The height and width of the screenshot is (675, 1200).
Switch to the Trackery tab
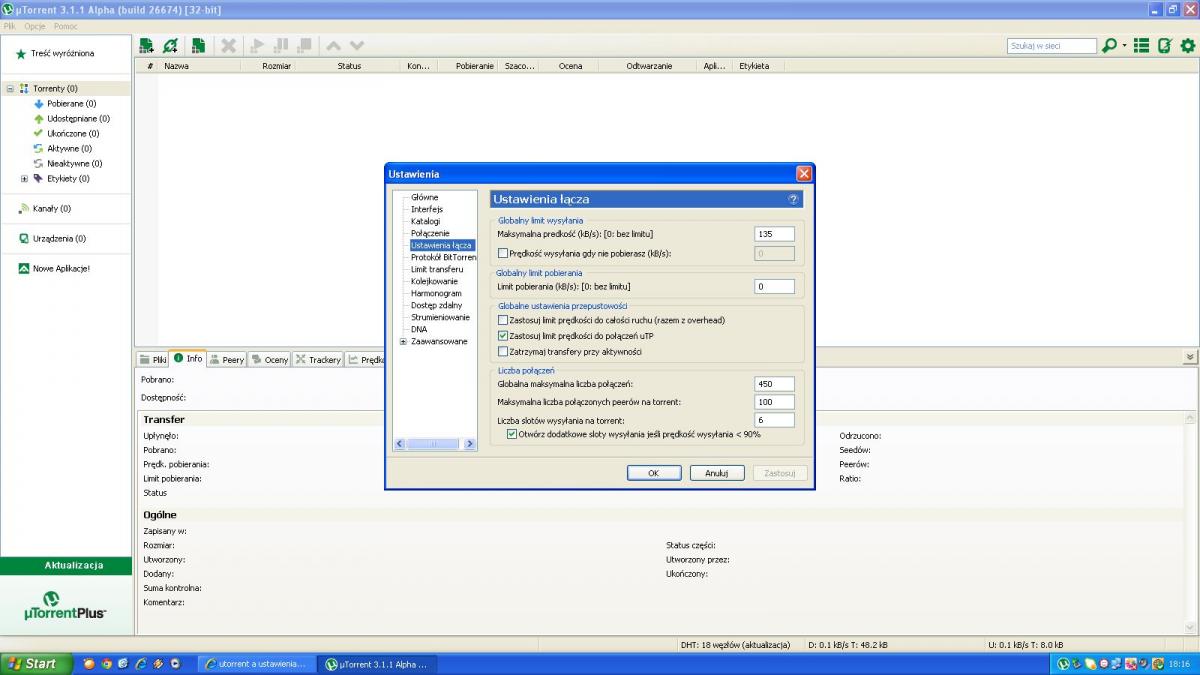(x=318, y=360)
